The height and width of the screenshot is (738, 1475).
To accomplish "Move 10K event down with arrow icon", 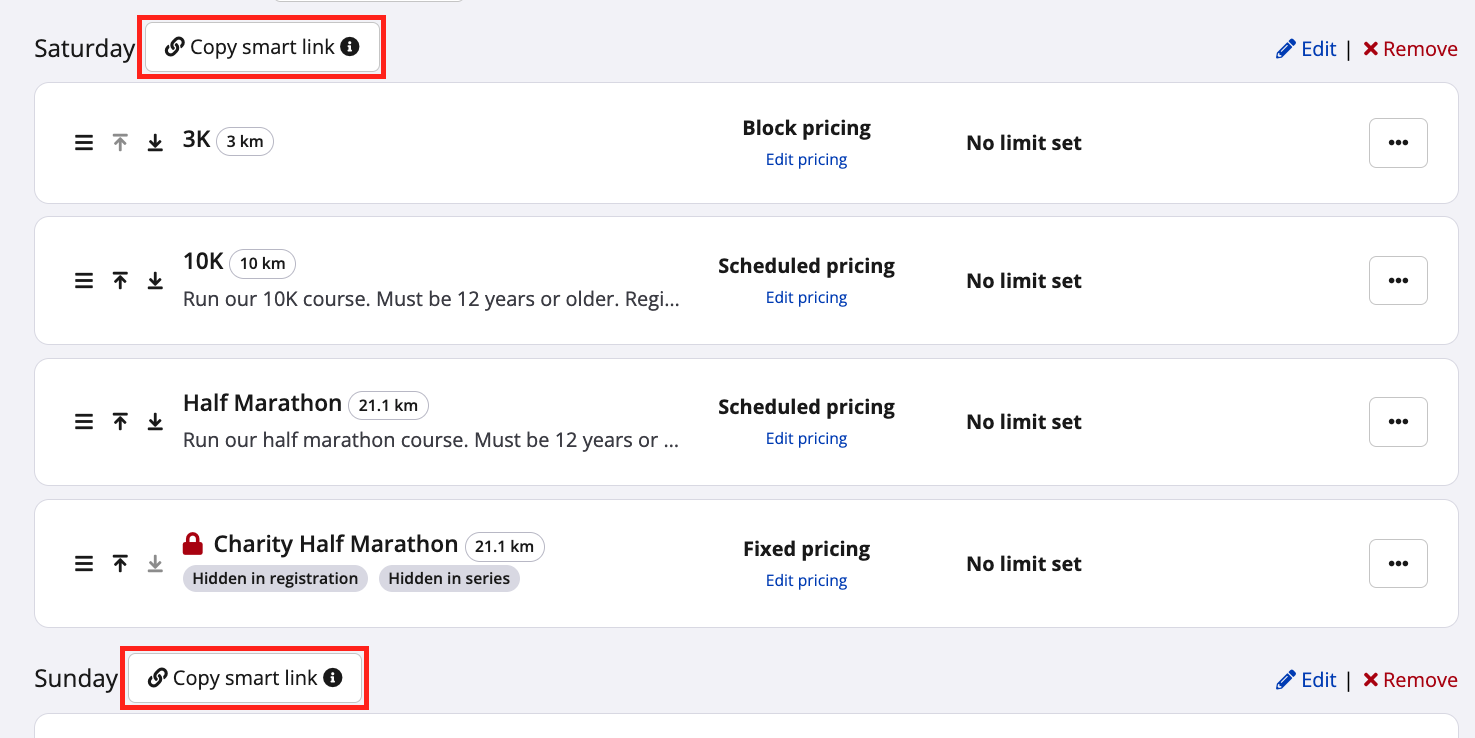I will pyautogui.click(x=155, y=281).
